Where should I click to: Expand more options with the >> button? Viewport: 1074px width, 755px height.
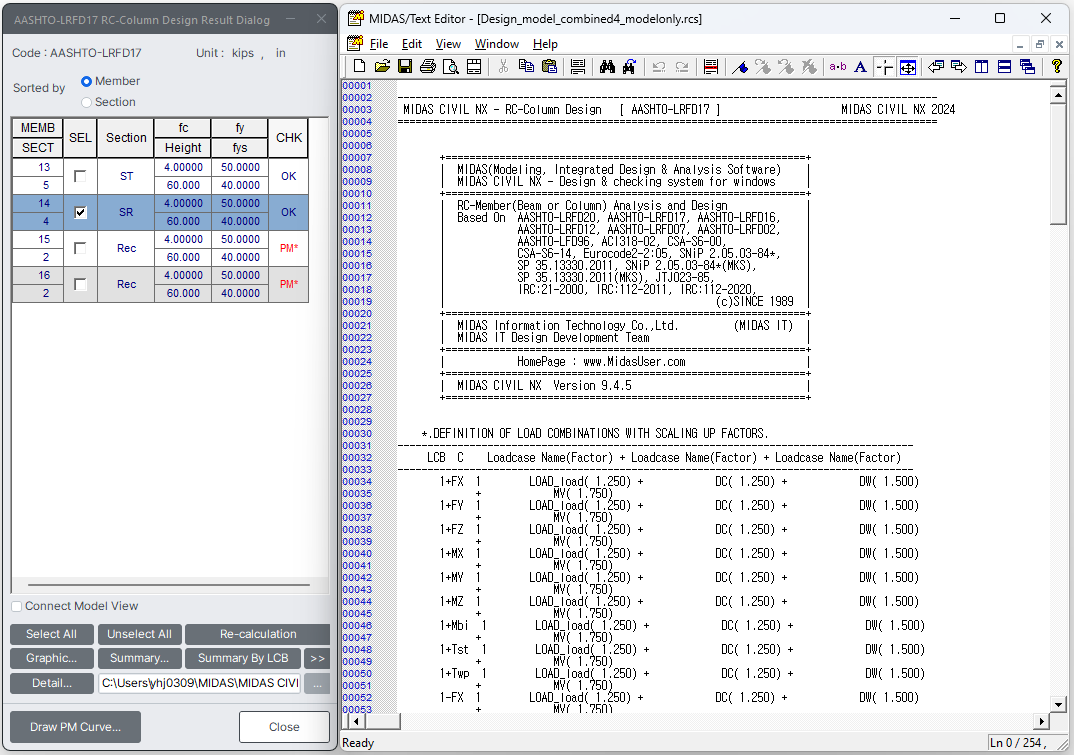pyautogui.click(x=317, y=658)
